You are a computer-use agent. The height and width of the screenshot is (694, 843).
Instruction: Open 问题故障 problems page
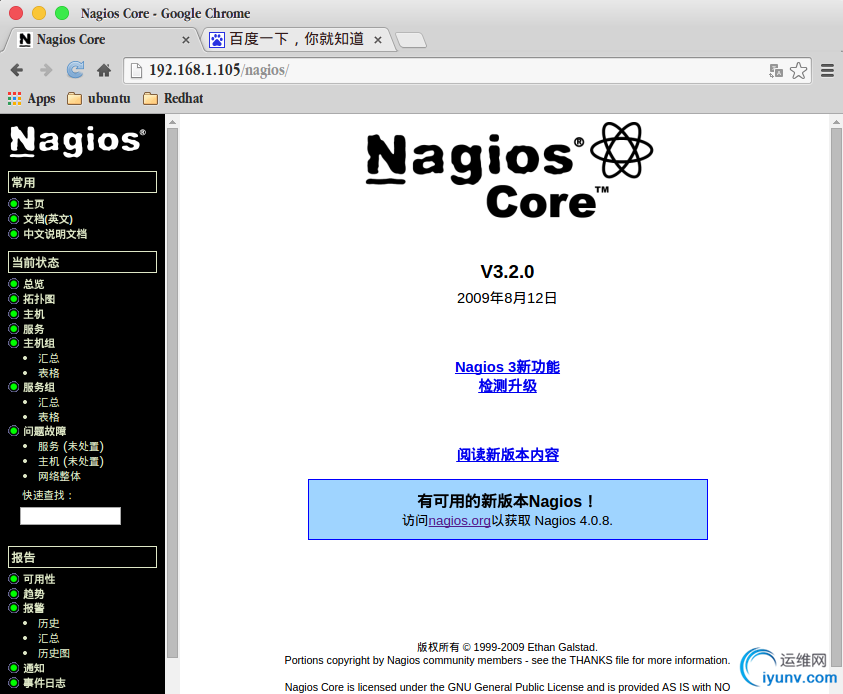pyautogui.click(x=45, y=431)
